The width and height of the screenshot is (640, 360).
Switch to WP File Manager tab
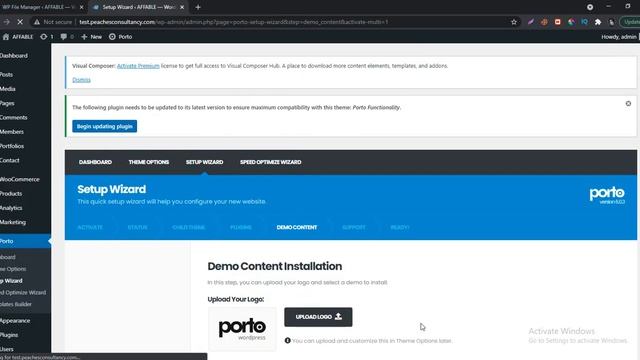click(39, 7)
